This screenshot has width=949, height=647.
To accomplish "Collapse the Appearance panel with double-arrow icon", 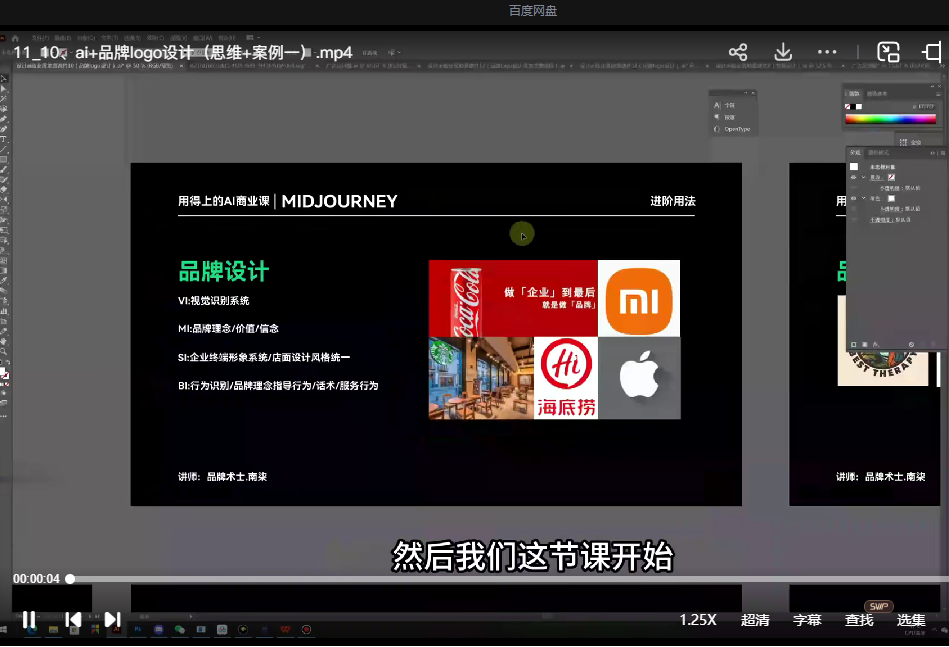I will point(932,153).
